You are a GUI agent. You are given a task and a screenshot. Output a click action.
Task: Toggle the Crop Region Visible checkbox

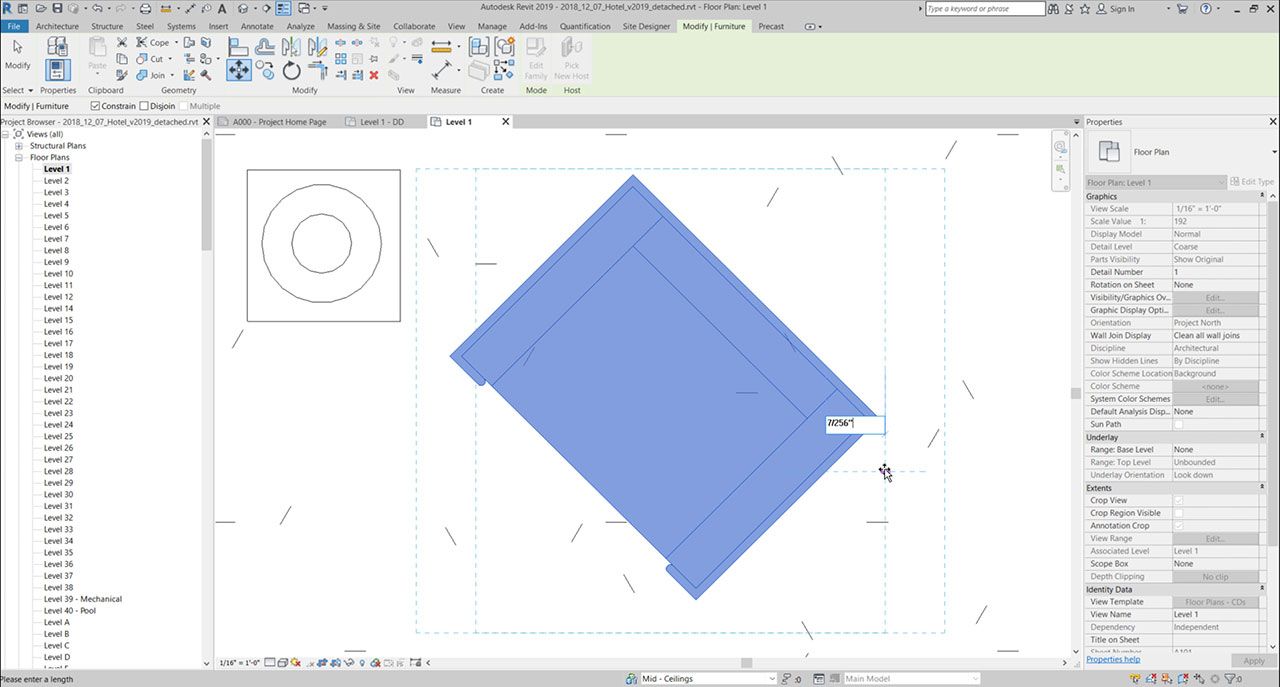point(1178,513)
